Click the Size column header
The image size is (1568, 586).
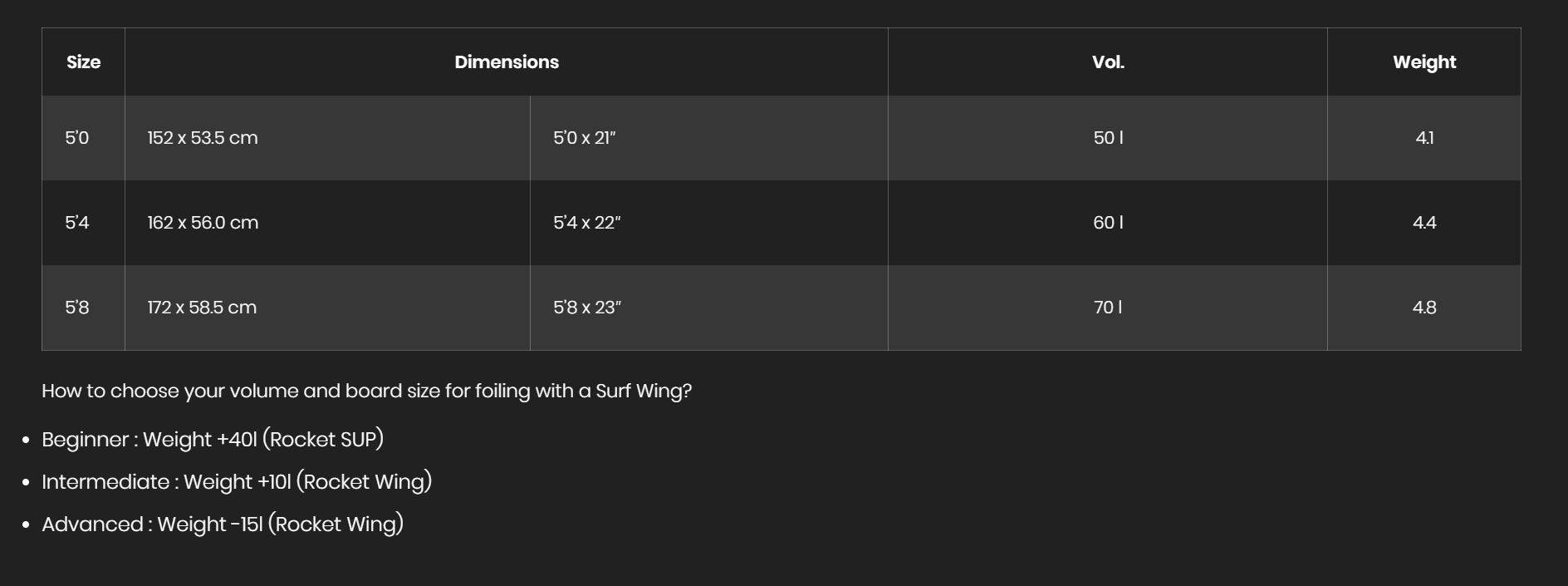point(83,62)
